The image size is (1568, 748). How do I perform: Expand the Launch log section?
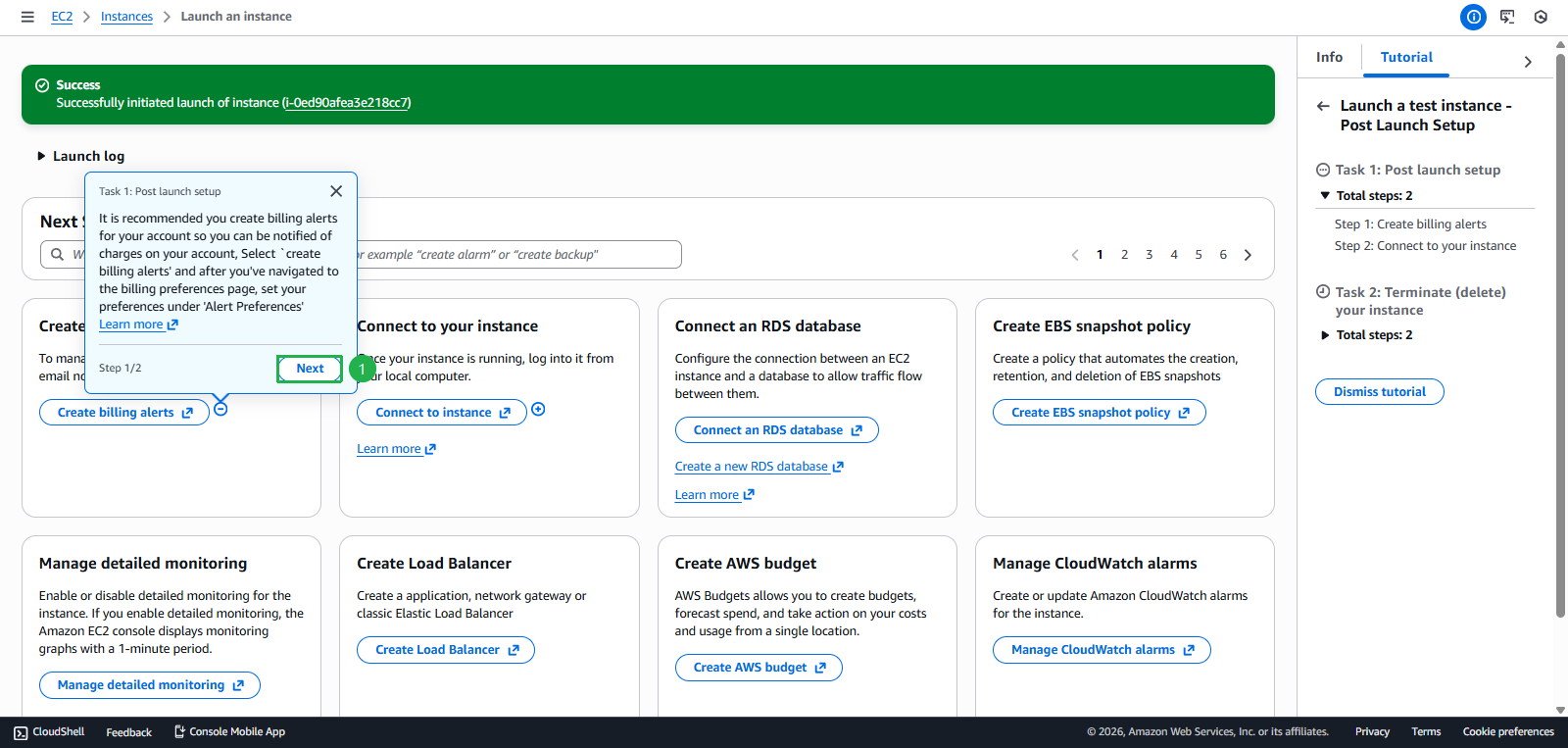[x=41, y=156]
